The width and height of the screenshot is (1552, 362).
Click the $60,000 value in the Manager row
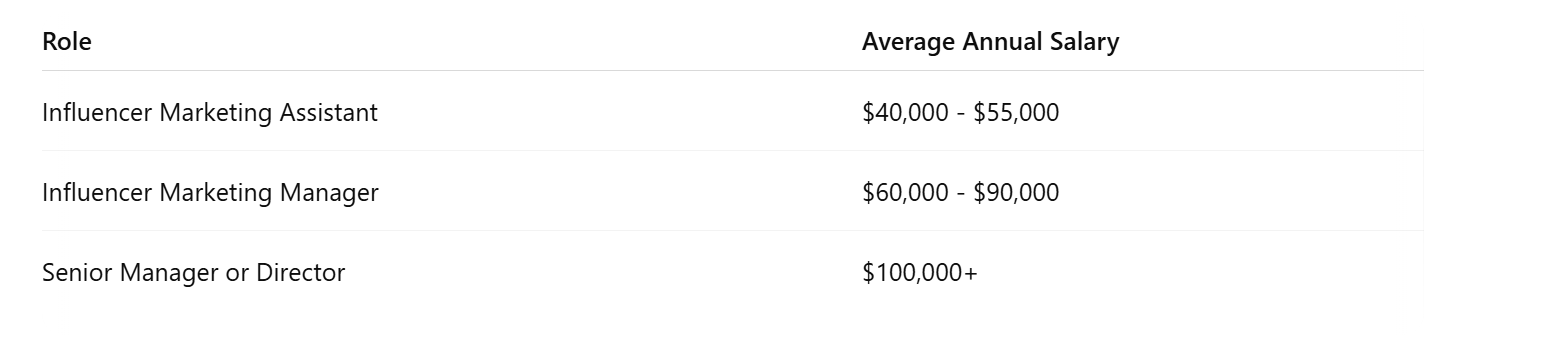coord(905,192)
